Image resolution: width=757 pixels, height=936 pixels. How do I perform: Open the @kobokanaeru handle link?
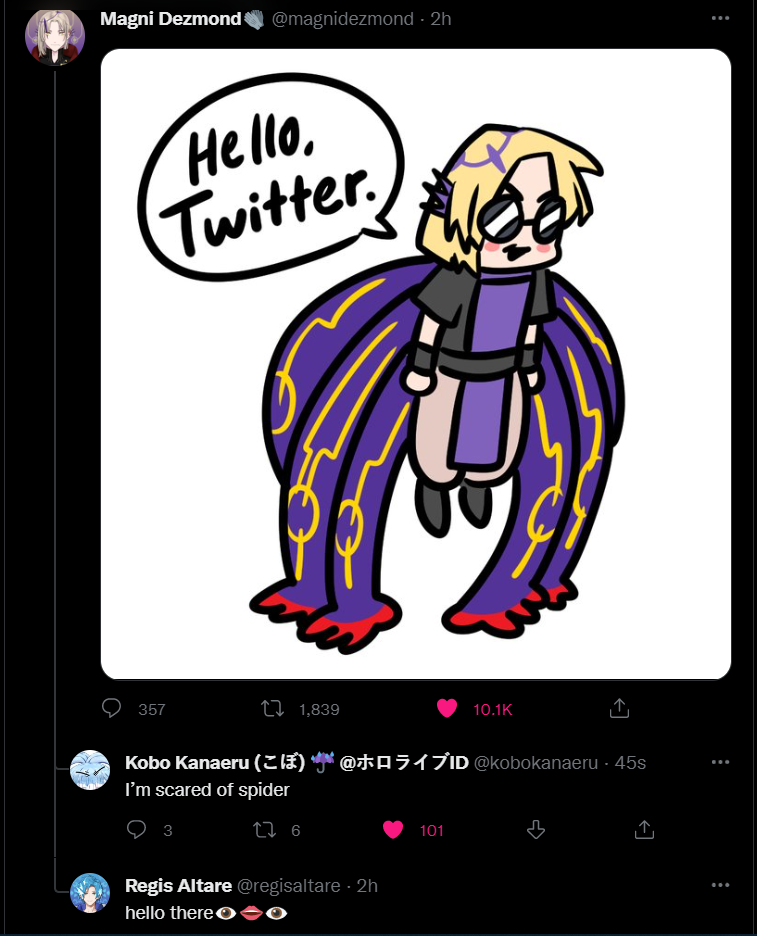click(536, 763)
